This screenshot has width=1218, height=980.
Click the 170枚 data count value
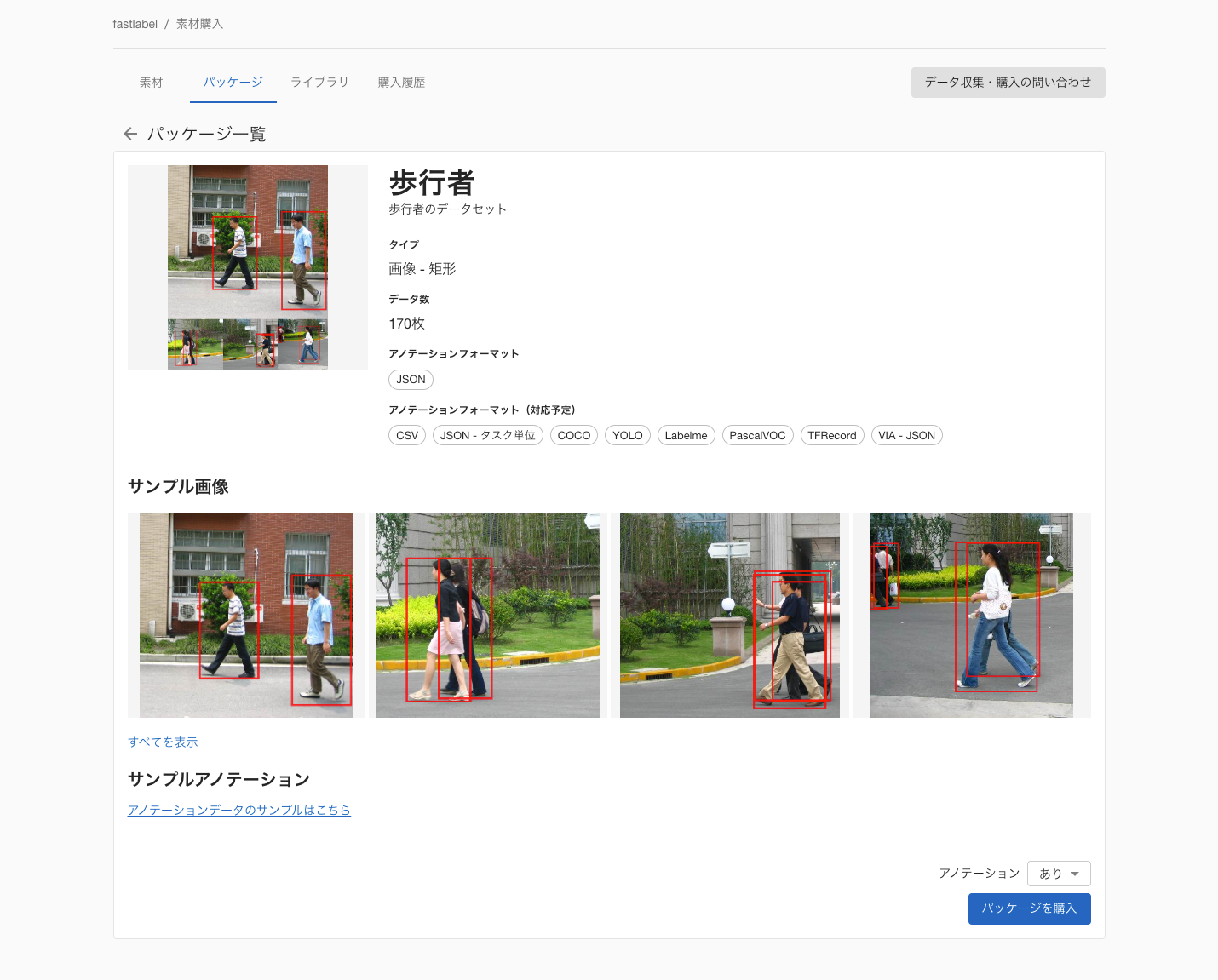click(x=407, y=324)
